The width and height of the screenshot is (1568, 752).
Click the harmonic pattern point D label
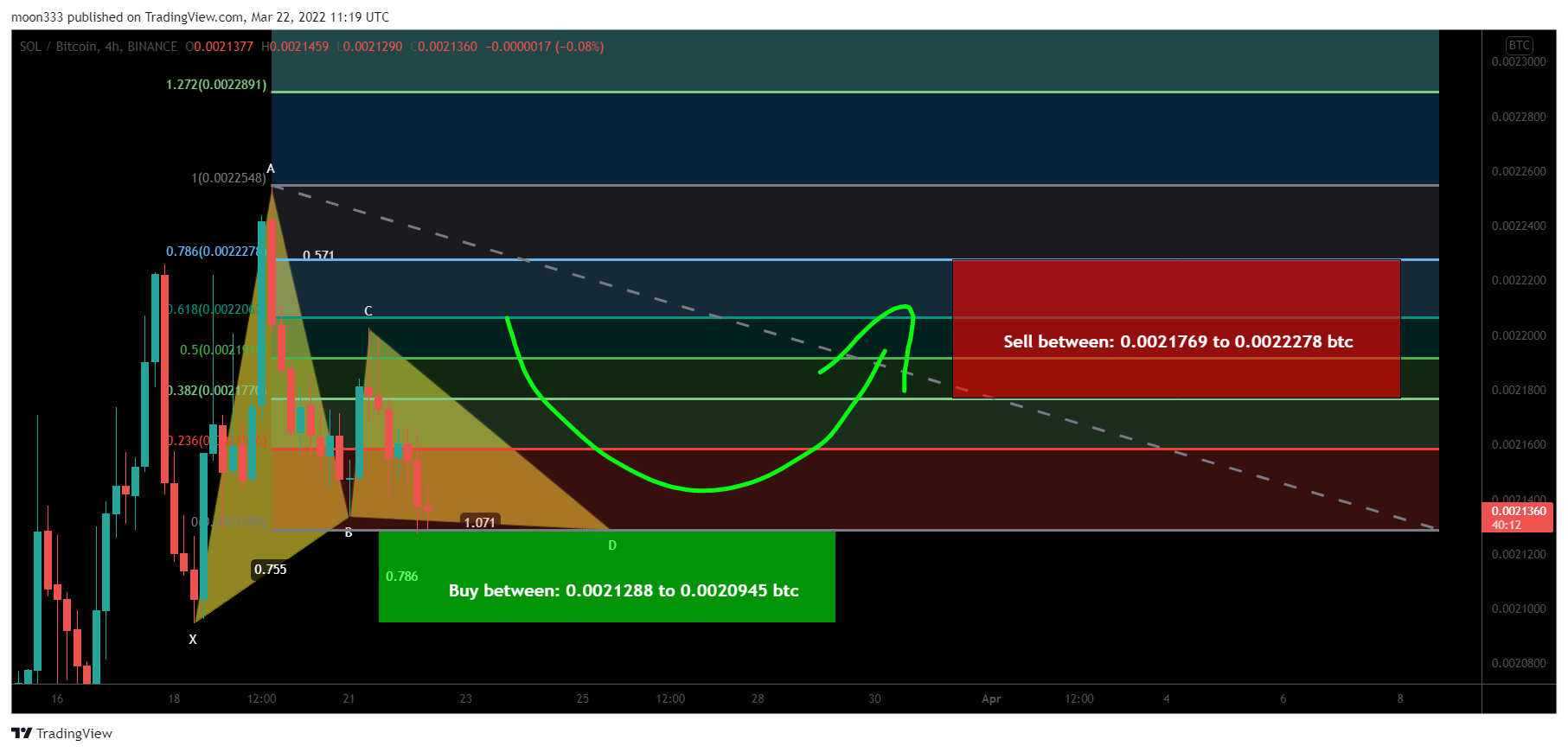tap(612, 545)
